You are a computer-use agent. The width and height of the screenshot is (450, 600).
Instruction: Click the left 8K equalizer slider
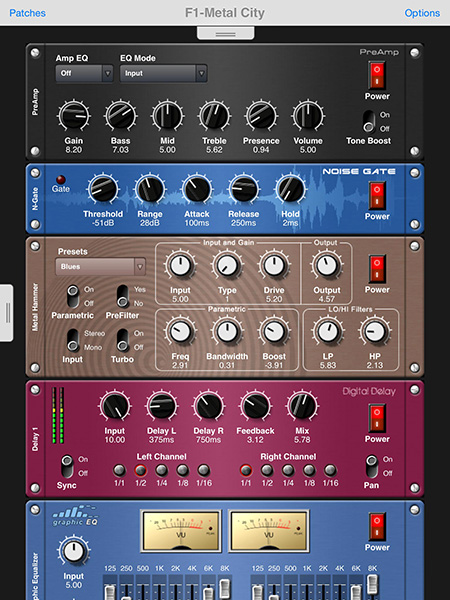pos(225,587)
